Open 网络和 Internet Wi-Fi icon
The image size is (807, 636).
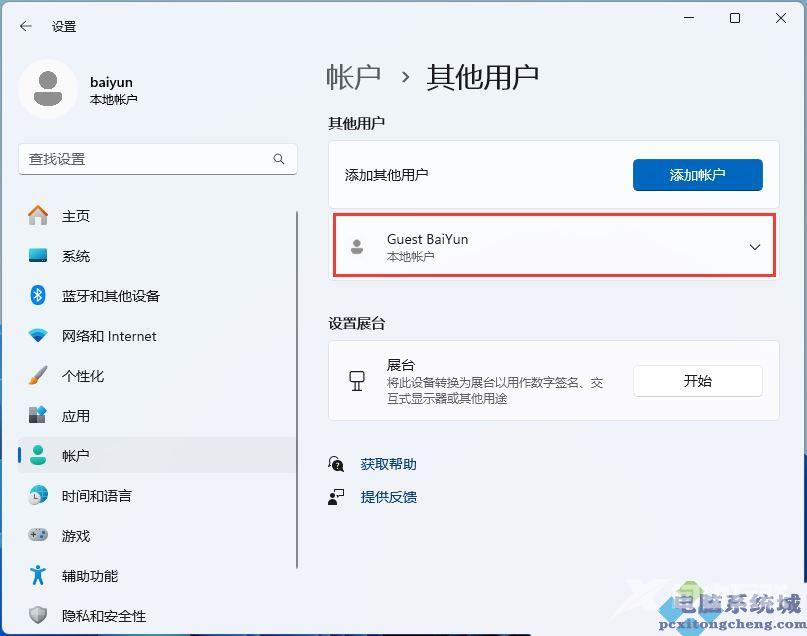(x=38, y=336)
